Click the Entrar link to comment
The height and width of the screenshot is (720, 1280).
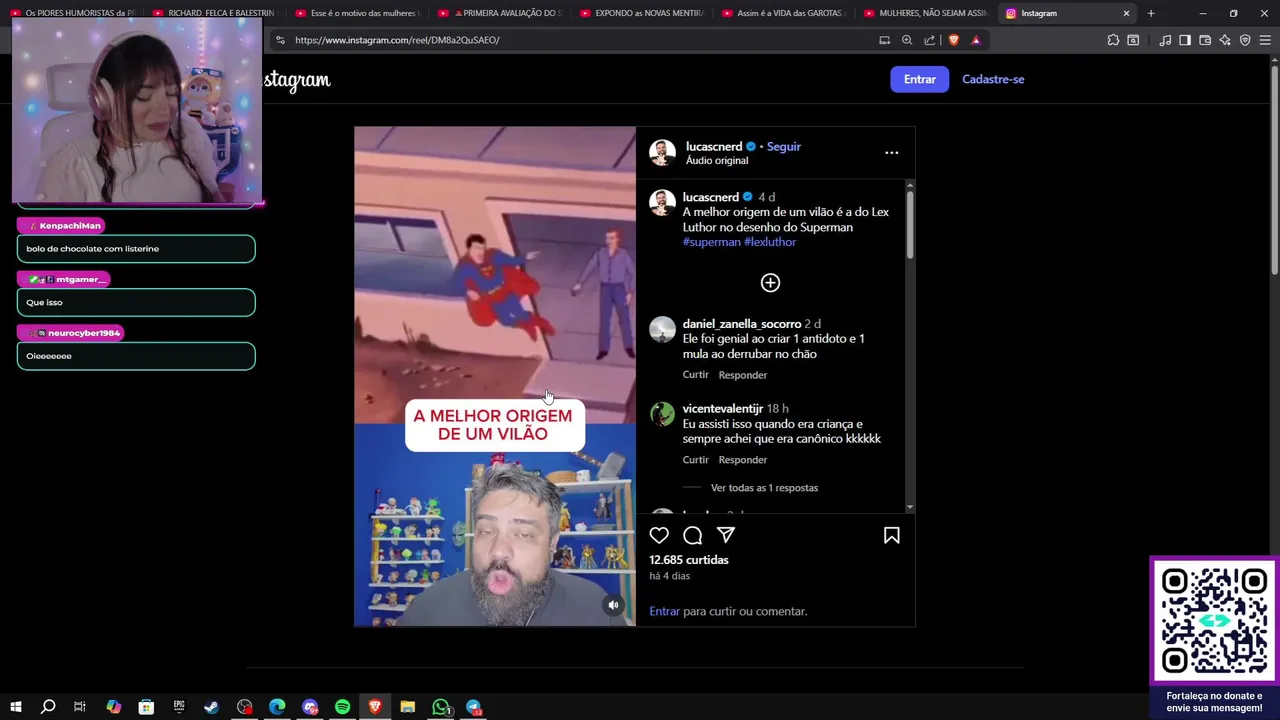(x=664, y=611)
